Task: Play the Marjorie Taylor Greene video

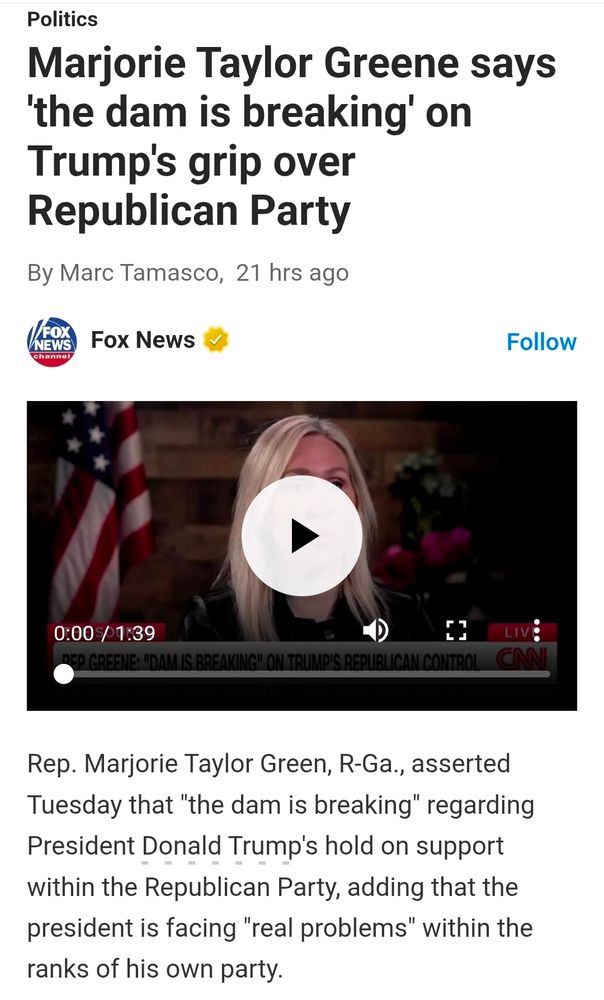Action: click(x=302, y=536)
